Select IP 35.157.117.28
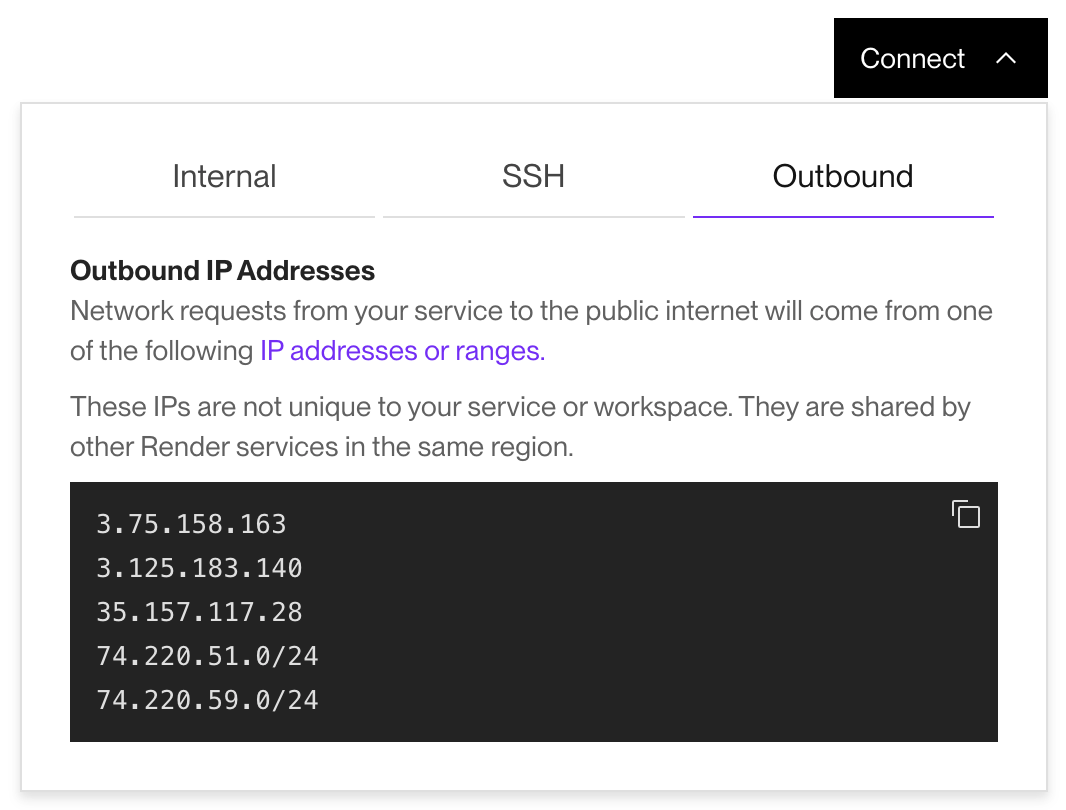1066x810 pixels. coord(199,612)
